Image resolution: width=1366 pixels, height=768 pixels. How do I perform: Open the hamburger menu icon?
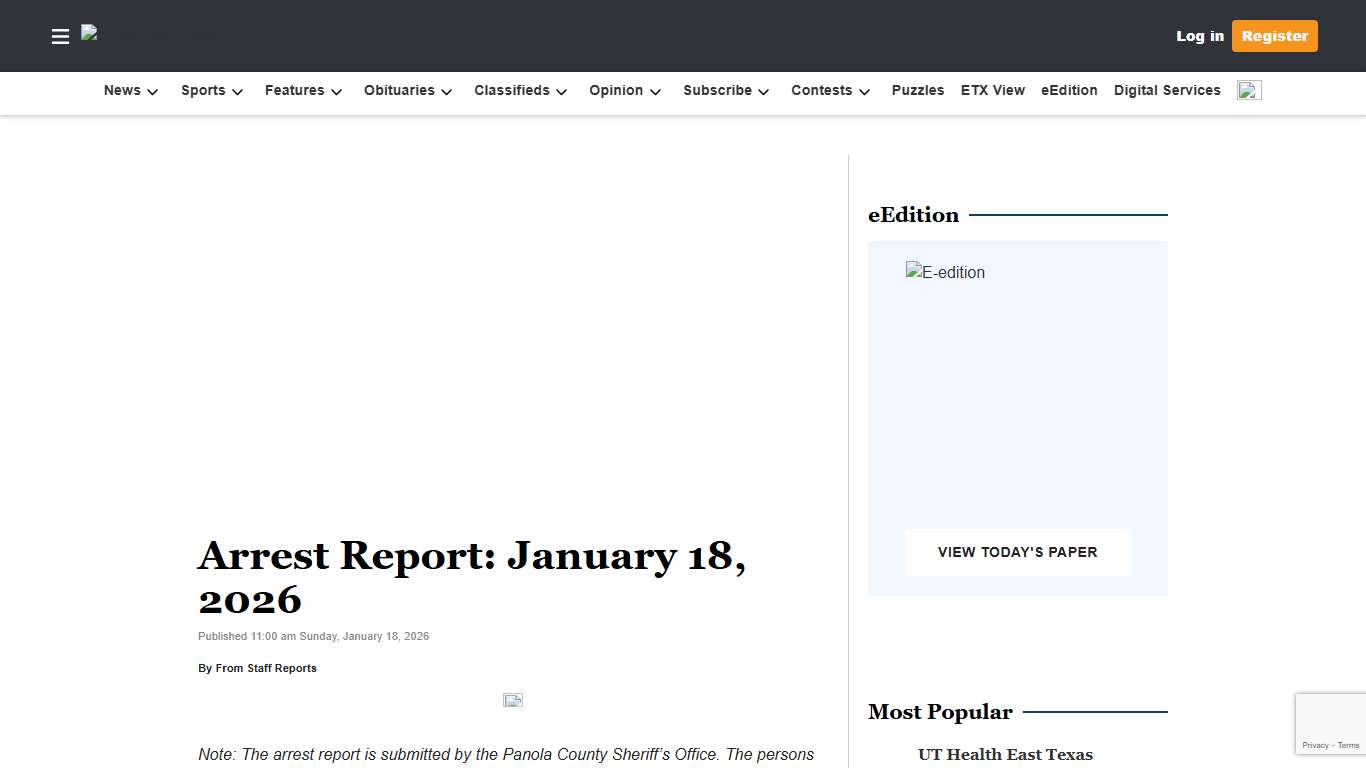pyautogui.click(x=60, y=37)
